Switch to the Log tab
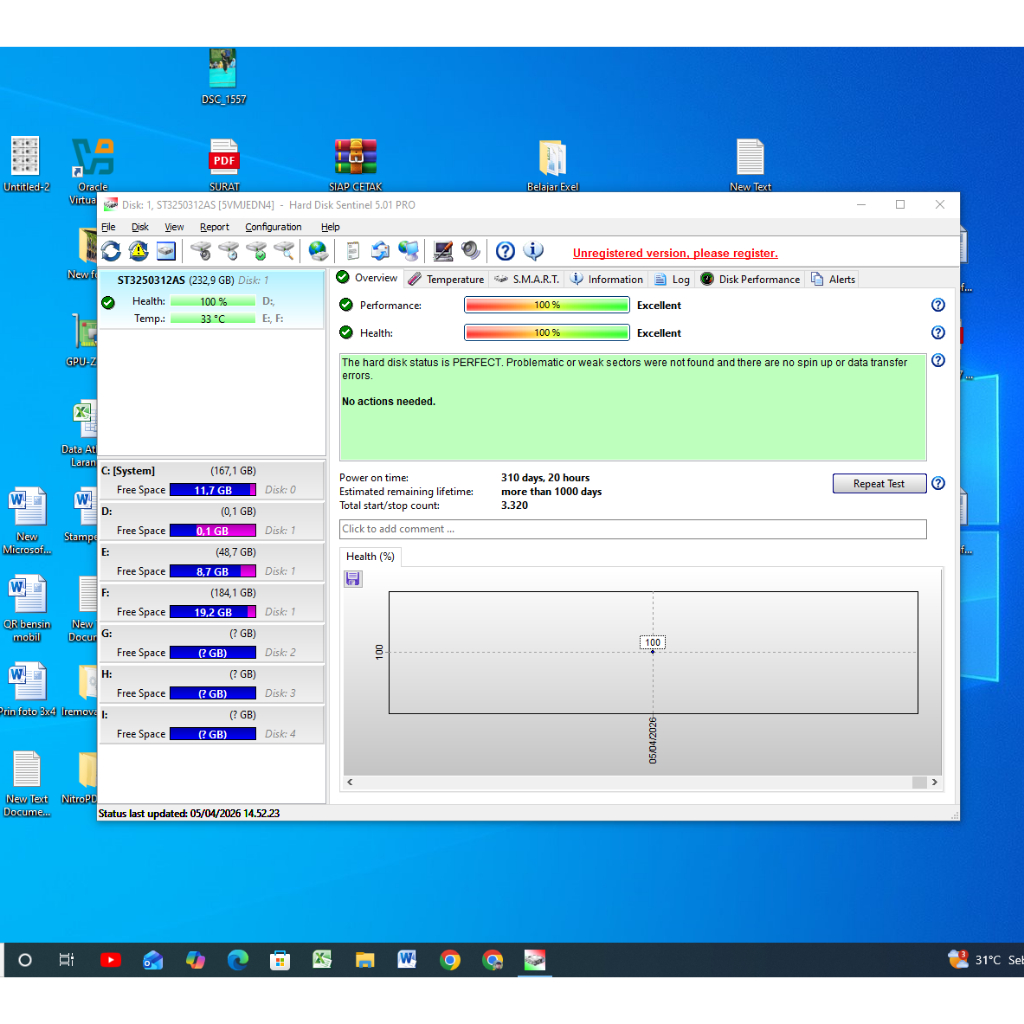This screenshot has width=1024, height=1024. (x=672, y=280)
